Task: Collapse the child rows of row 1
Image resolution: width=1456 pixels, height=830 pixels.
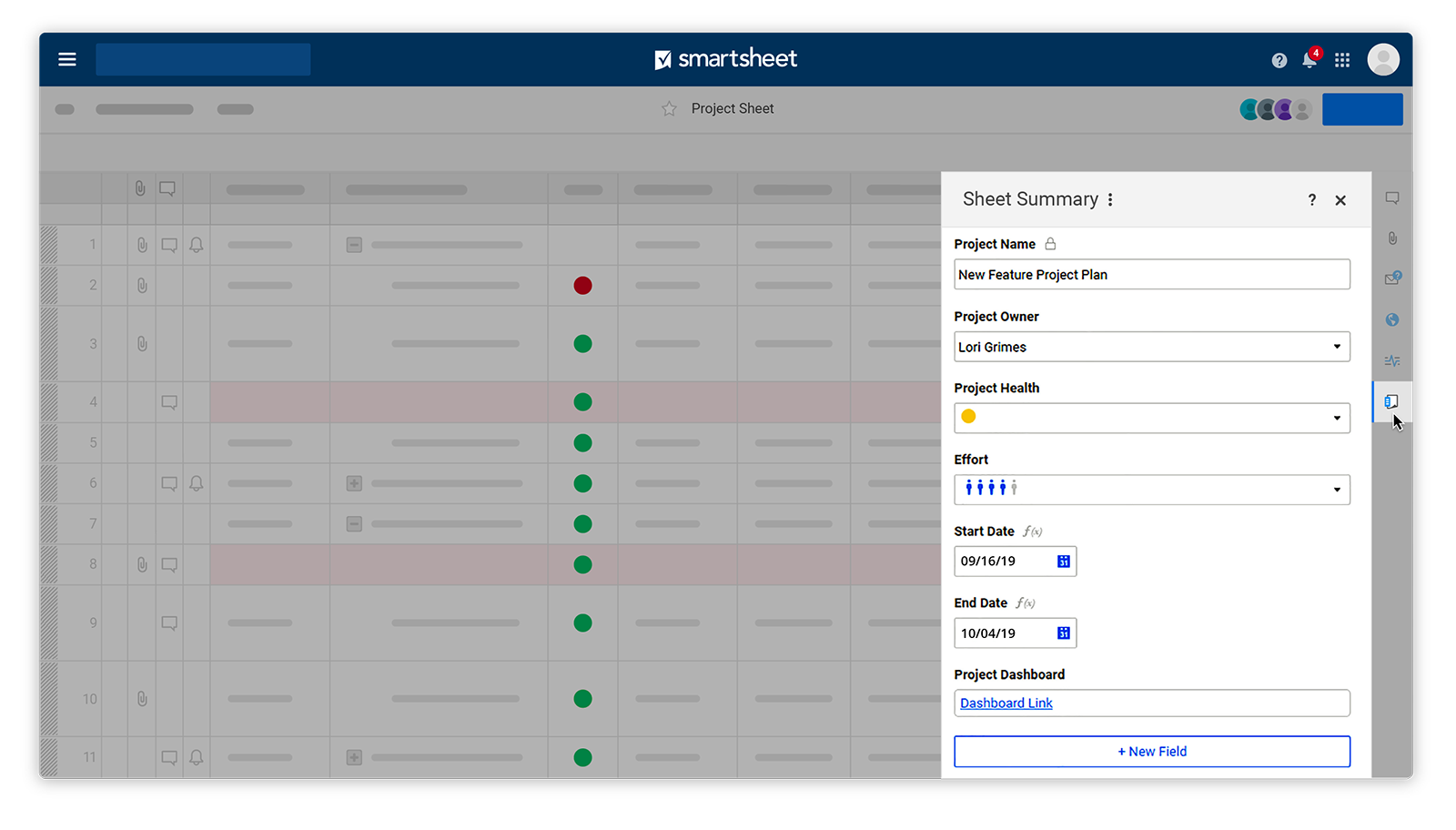Action: (x=354, y=245)
